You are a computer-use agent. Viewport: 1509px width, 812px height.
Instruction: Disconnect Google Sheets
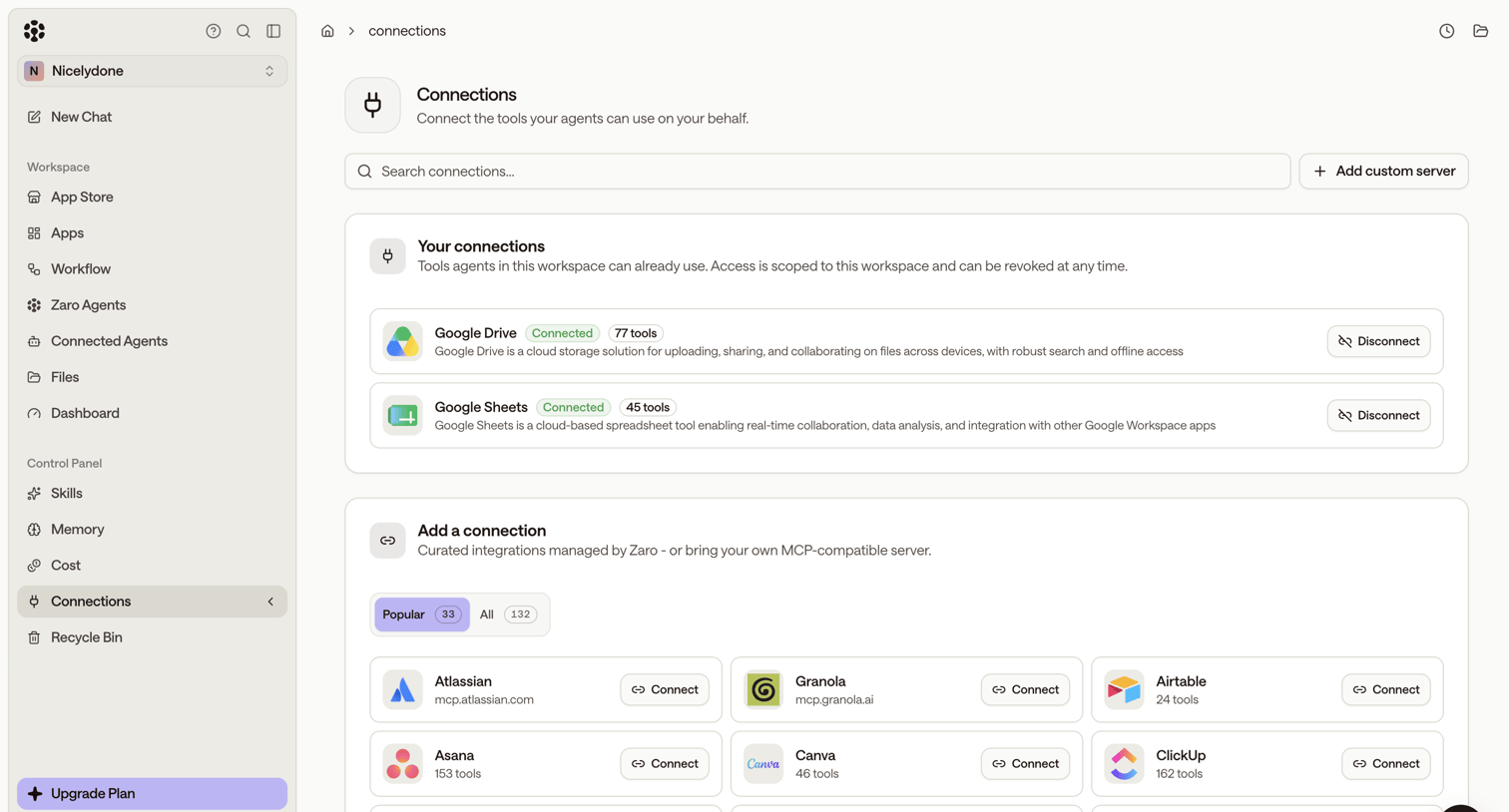click(1378, 415)
